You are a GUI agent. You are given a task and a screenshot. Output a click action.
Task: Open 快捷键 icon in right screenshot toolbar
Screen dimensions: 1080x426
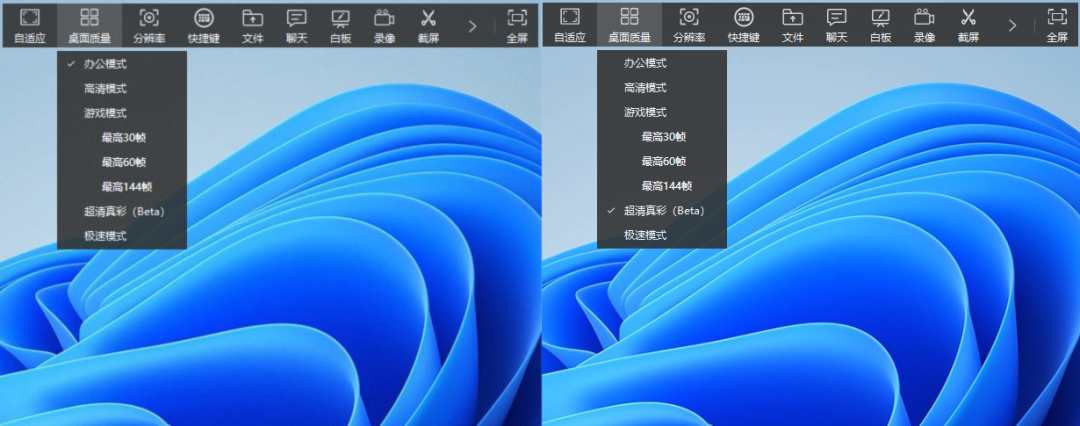(743, 17)
